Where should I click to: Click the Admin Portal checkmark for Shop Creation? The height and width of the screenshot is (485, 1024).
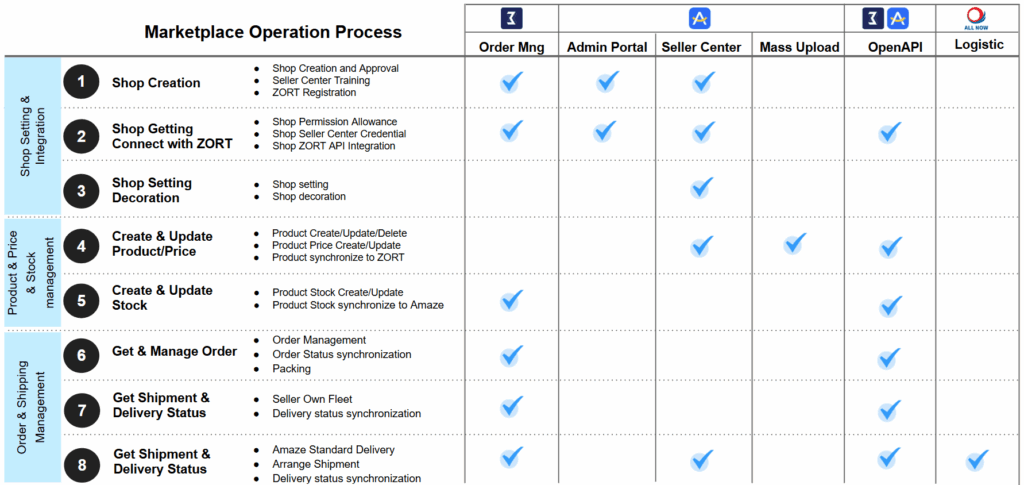point(607,82)
